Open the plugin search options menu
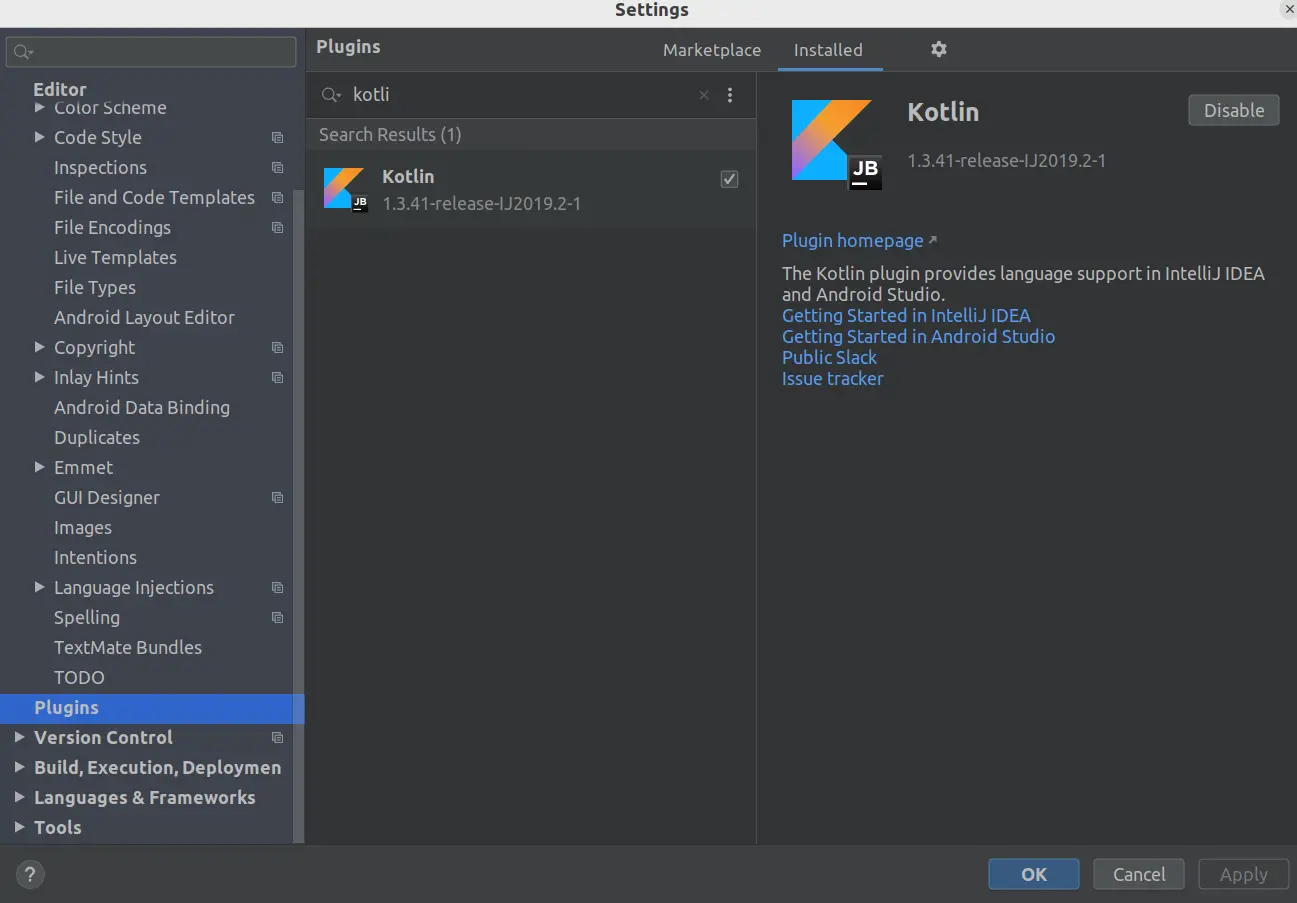The height and width of the screenshot is (903, 1297). point(730,95)
